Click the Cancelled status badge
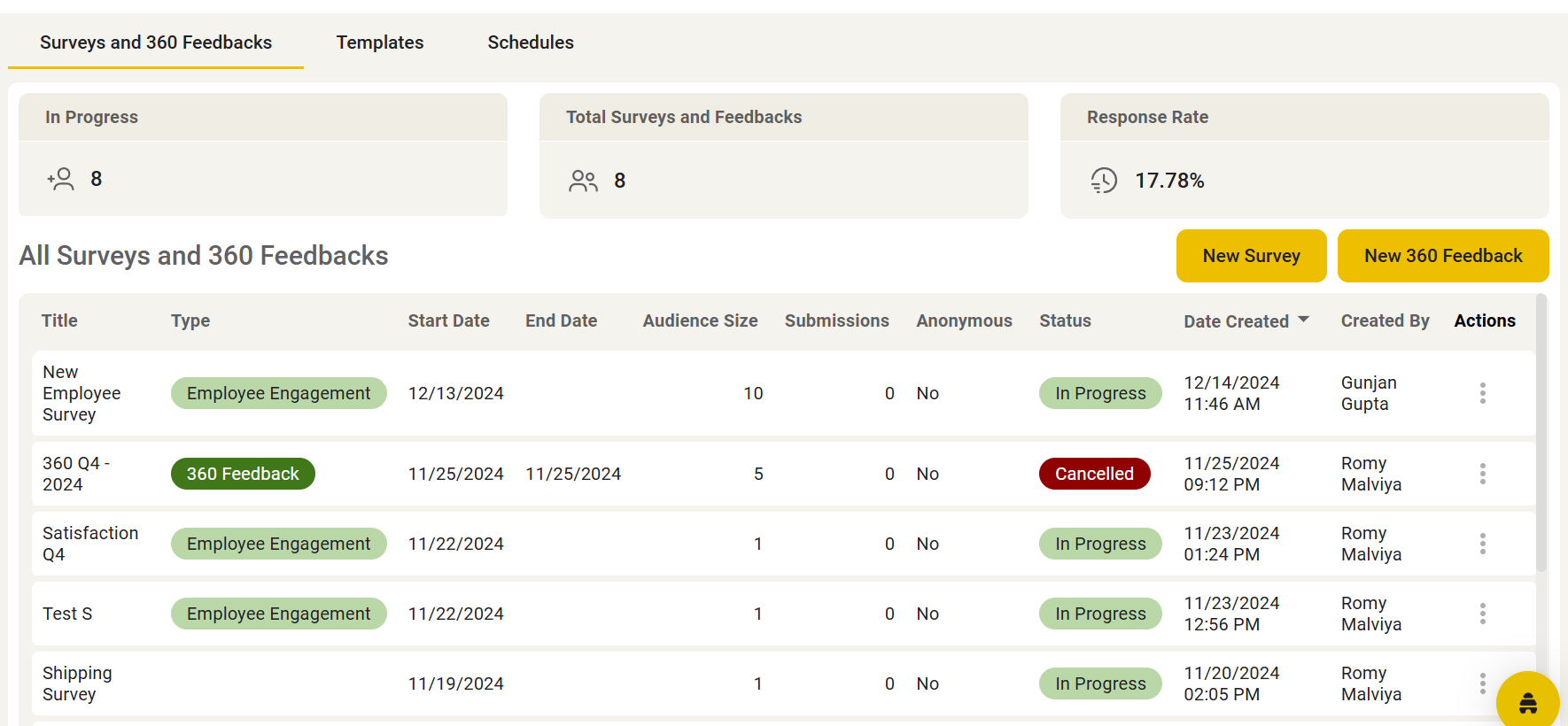 coord(1094,474)
